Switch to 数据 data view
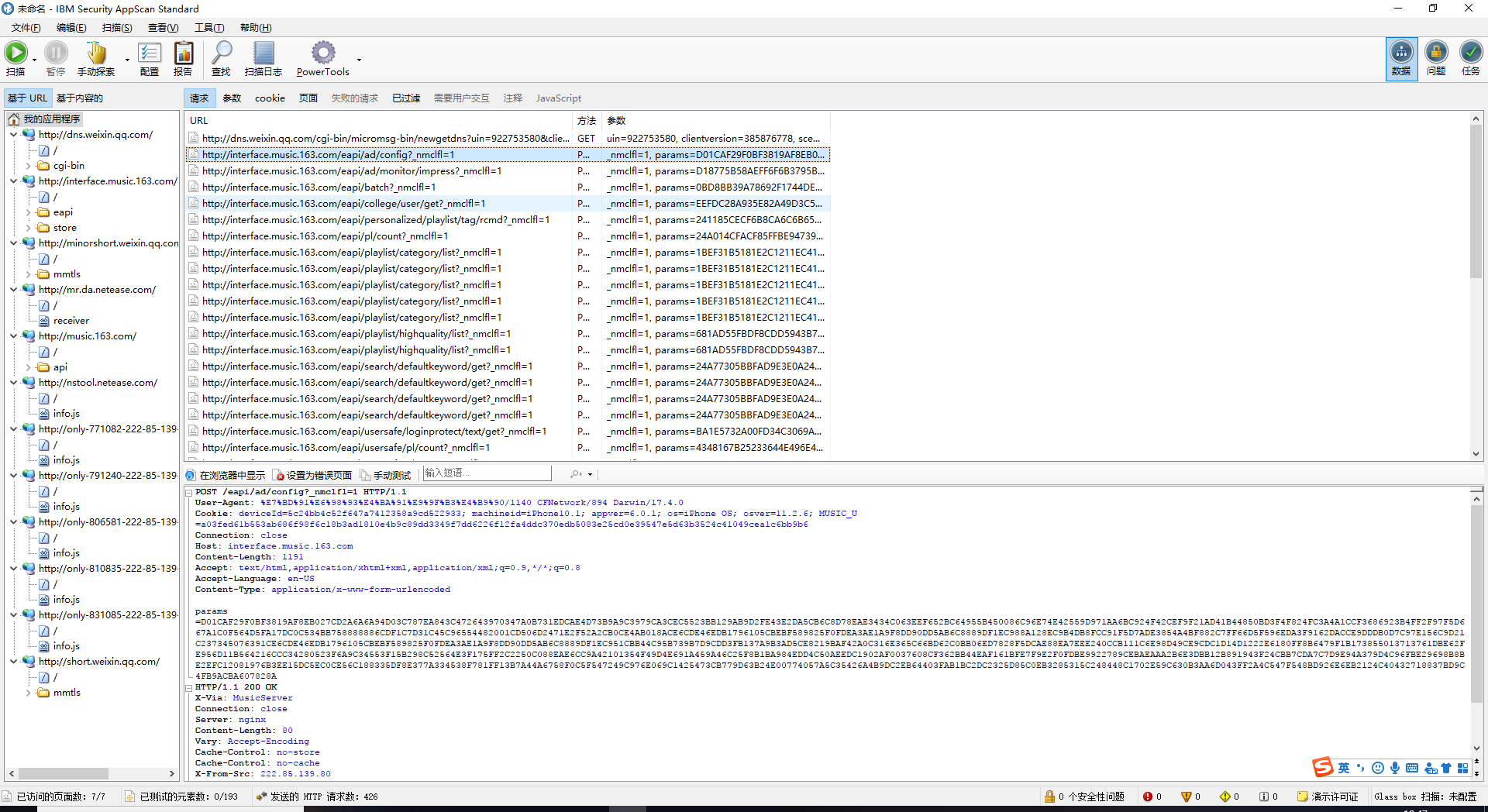Image resolution: width=1488 pixels, height=812 pixels. [1401, 59]
